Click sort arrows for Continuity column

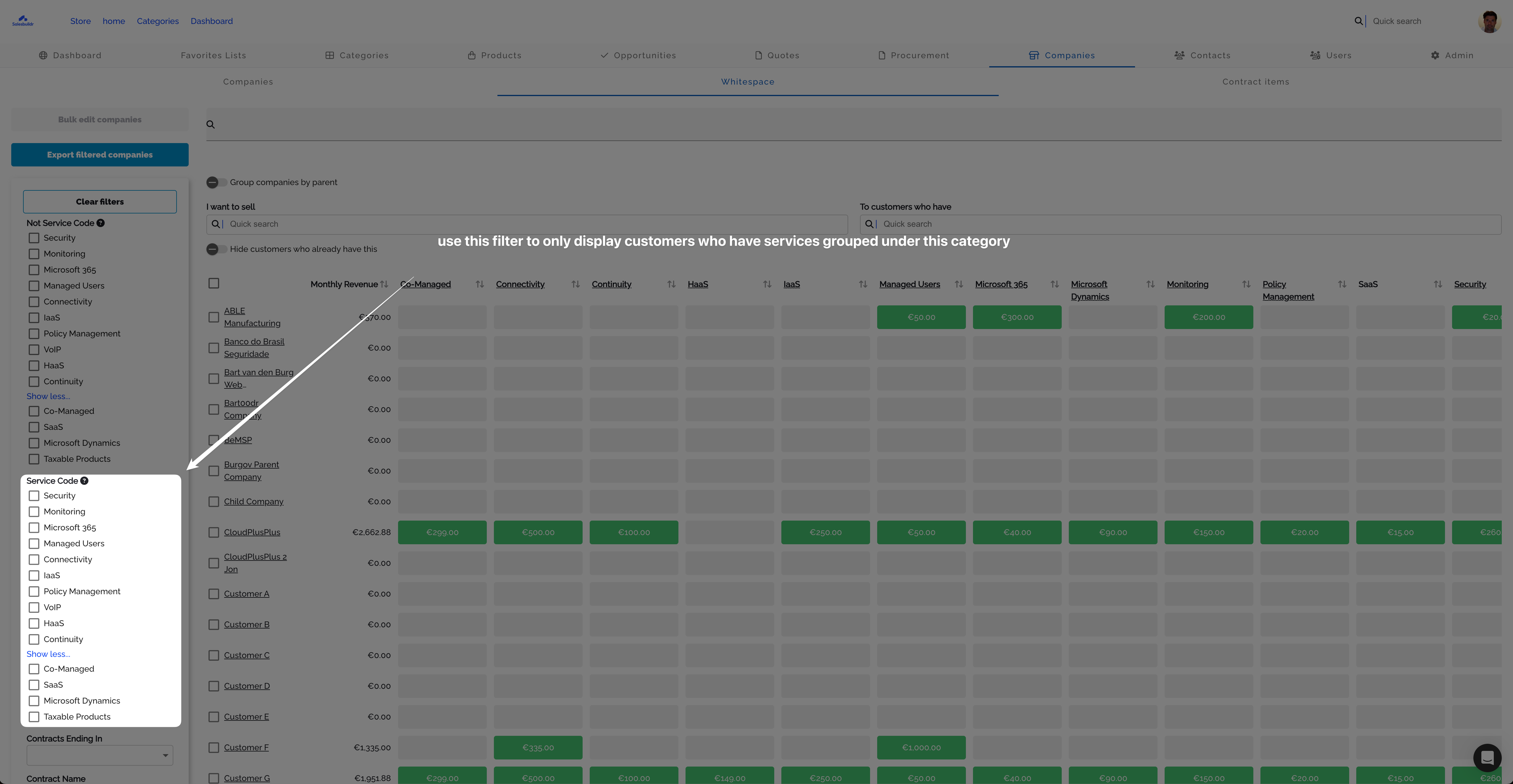[671, 284]
